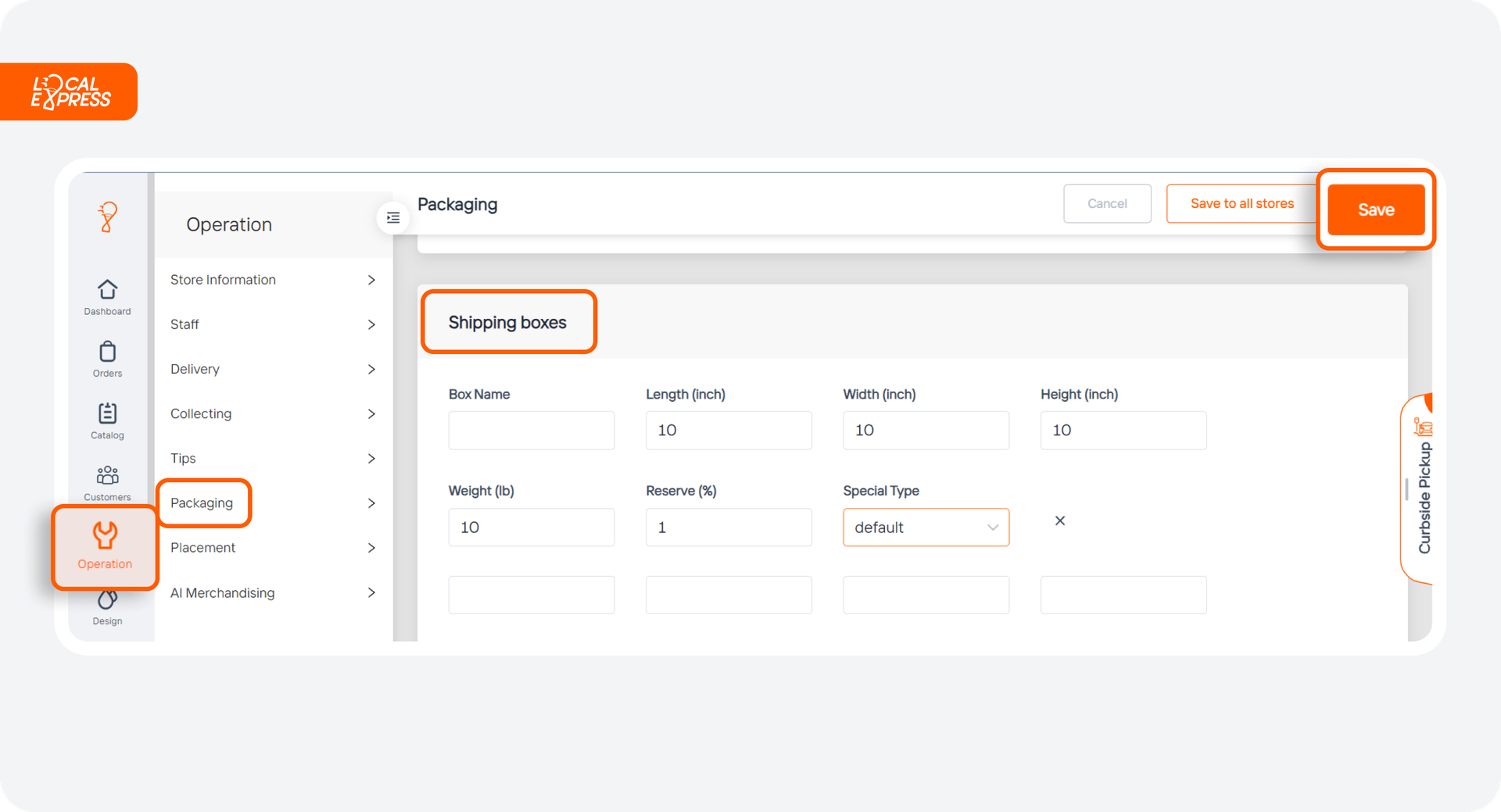Remove the first shipping box with X icon
The image size is (1501, 812).
tap(1059, 520)
